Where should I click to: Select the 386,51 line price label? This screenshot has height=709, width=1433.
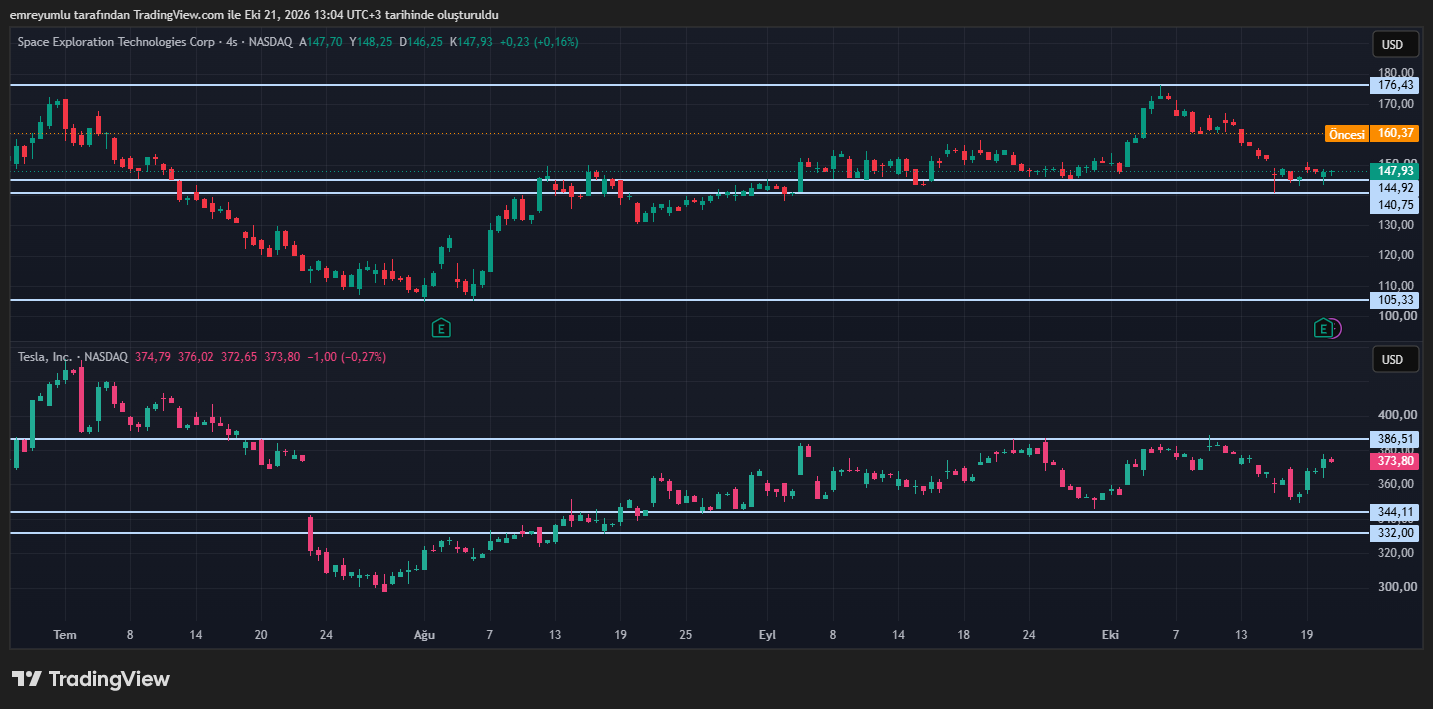click(x=1395, y=439)
